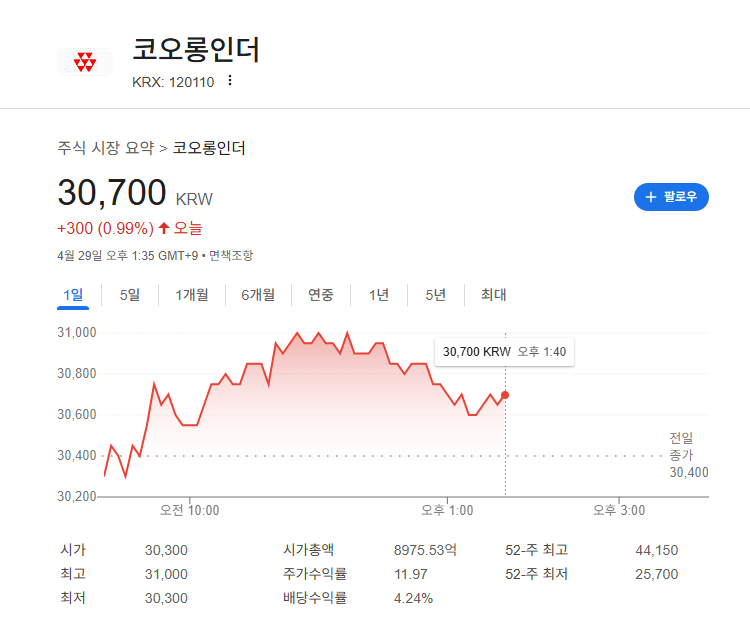
Task: Click the 주가수익률 value 11.97
Action: (x=411, y=574)
